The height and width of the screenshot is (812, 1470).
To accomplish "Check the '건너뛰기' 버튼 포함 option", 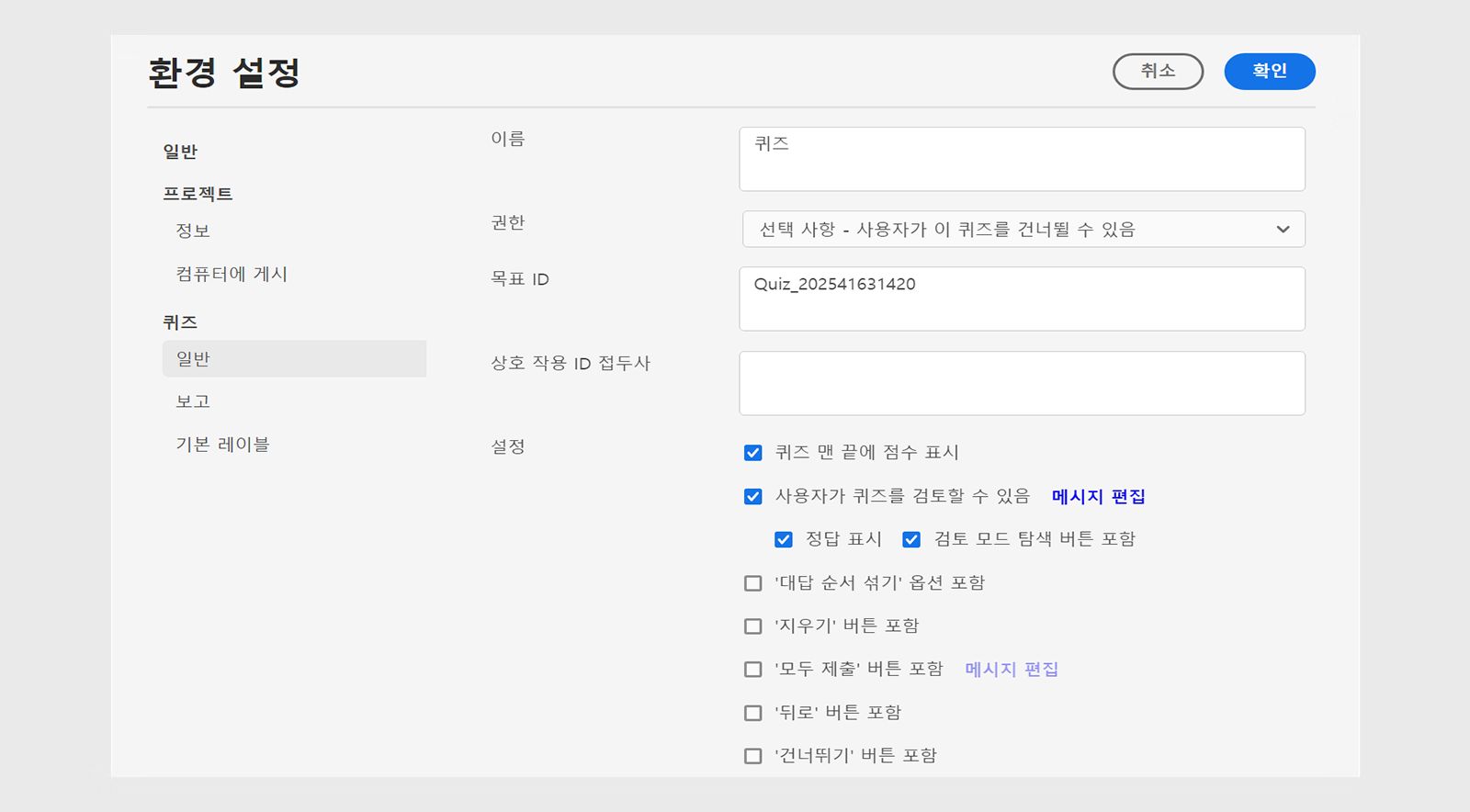I will click(x=753, y=756).
